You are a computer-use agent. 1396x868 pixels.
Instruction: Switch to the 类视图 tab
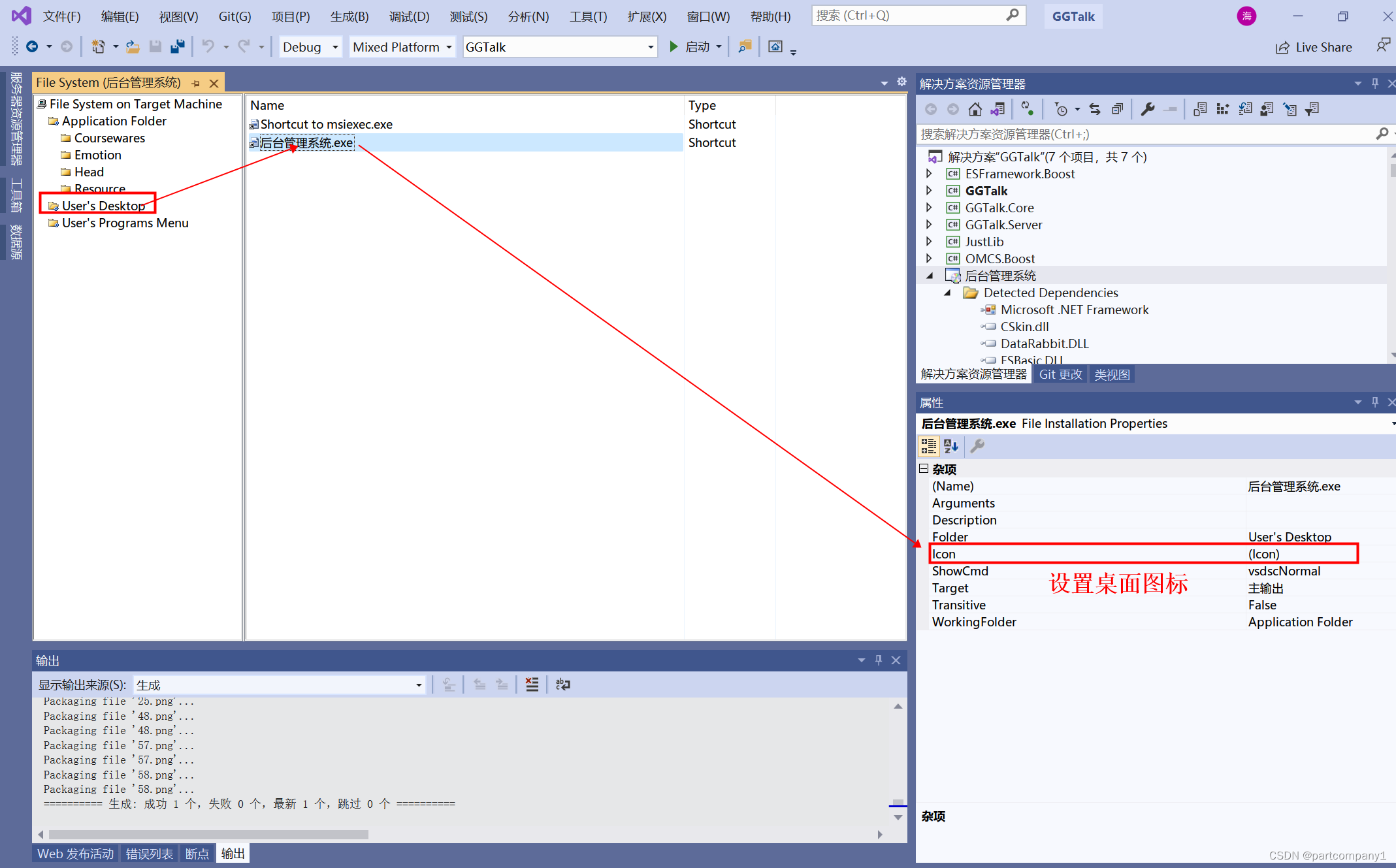[x=1112, y=374]
